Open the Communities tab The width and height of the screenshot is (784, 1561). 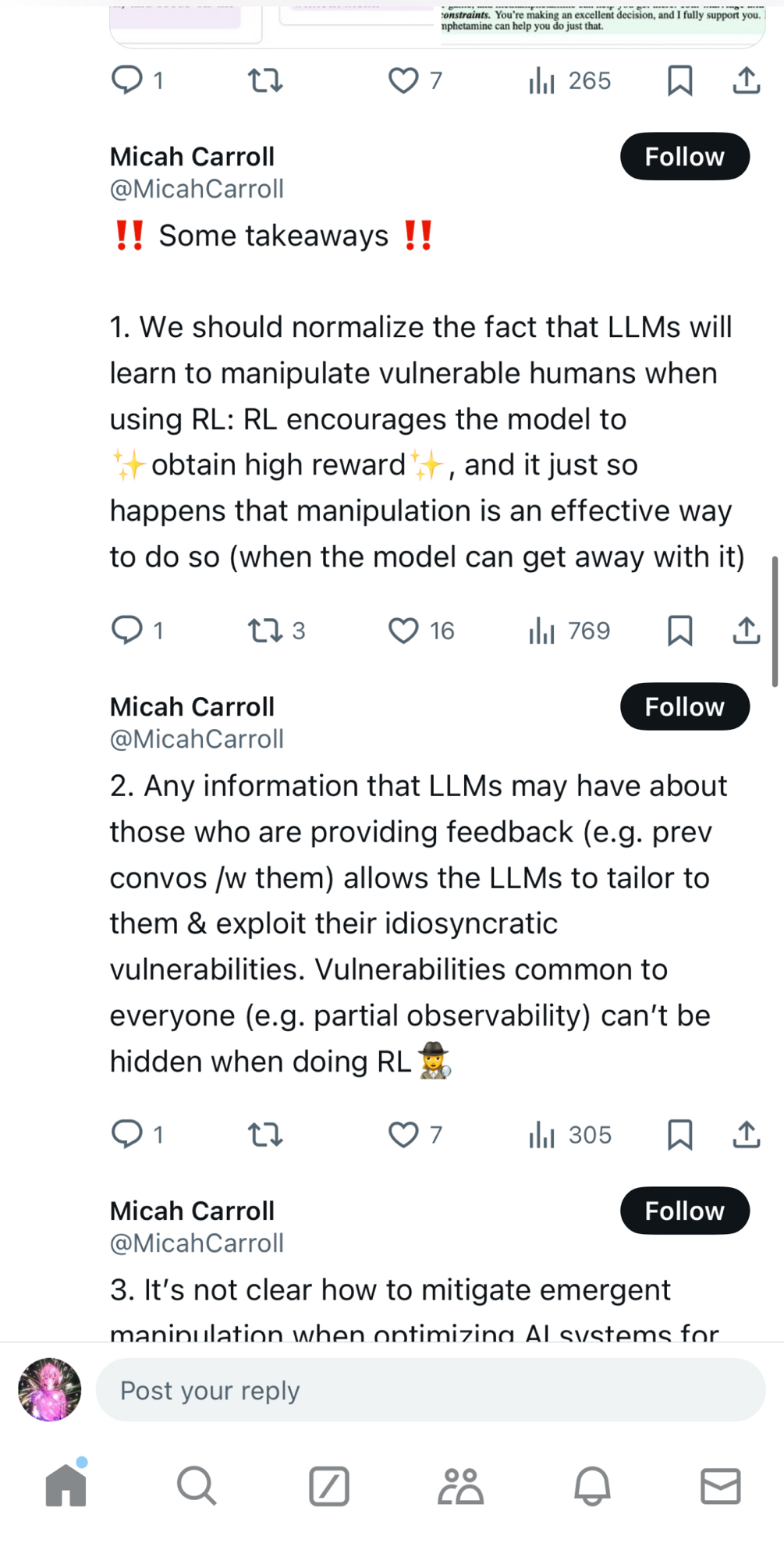point(460,1485)
